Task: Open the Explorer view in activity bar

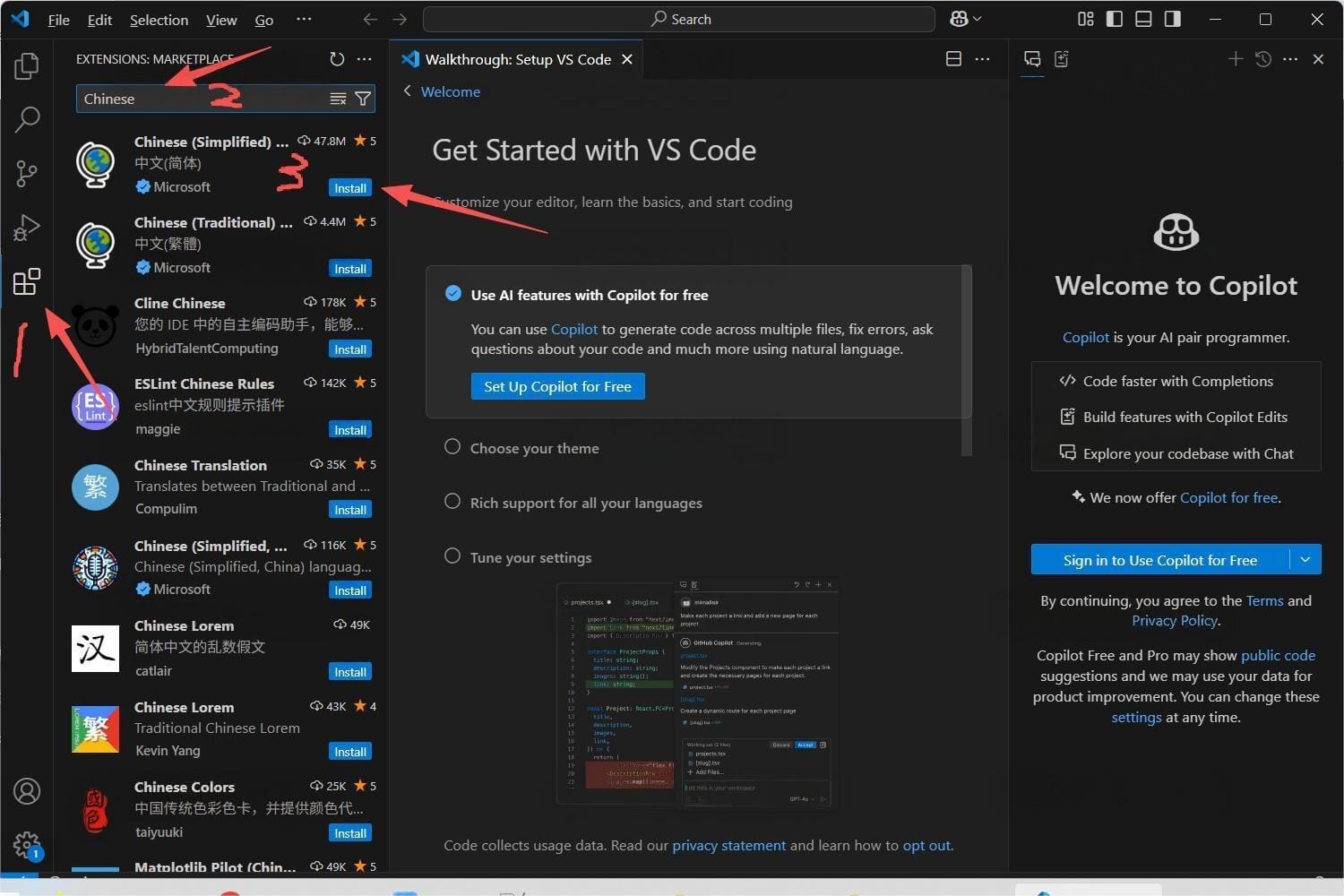Action: tap(27, 65)
